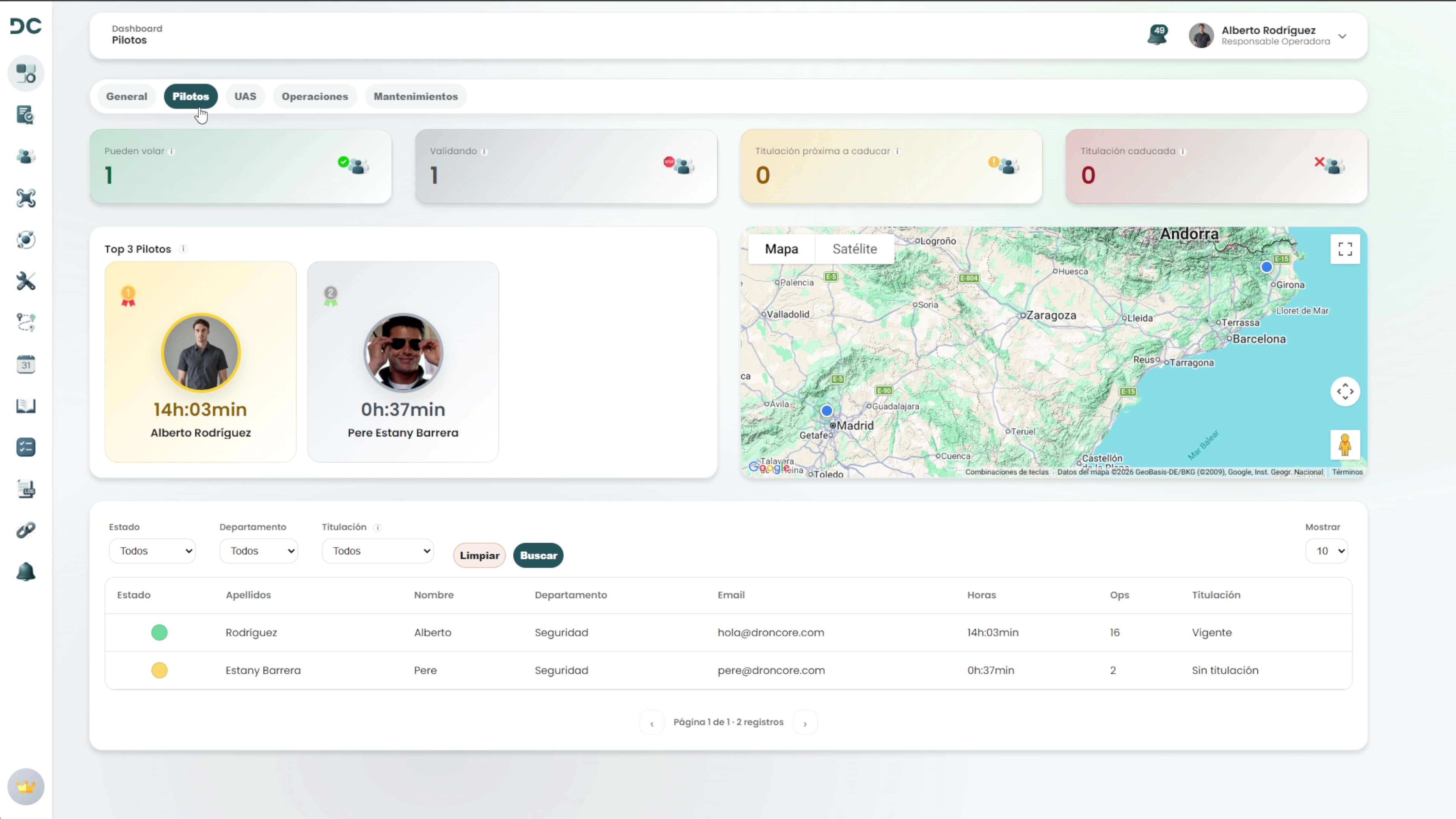The image size is (1456, 819).
Task: Click the Titulación próxima a caducar card
Action: pos(891,167)
